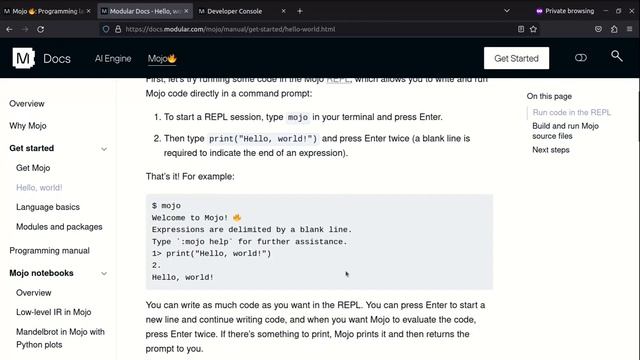640x360 pixels.
Task: Toggle the dark mode theme switch
Action: point(580,58)
